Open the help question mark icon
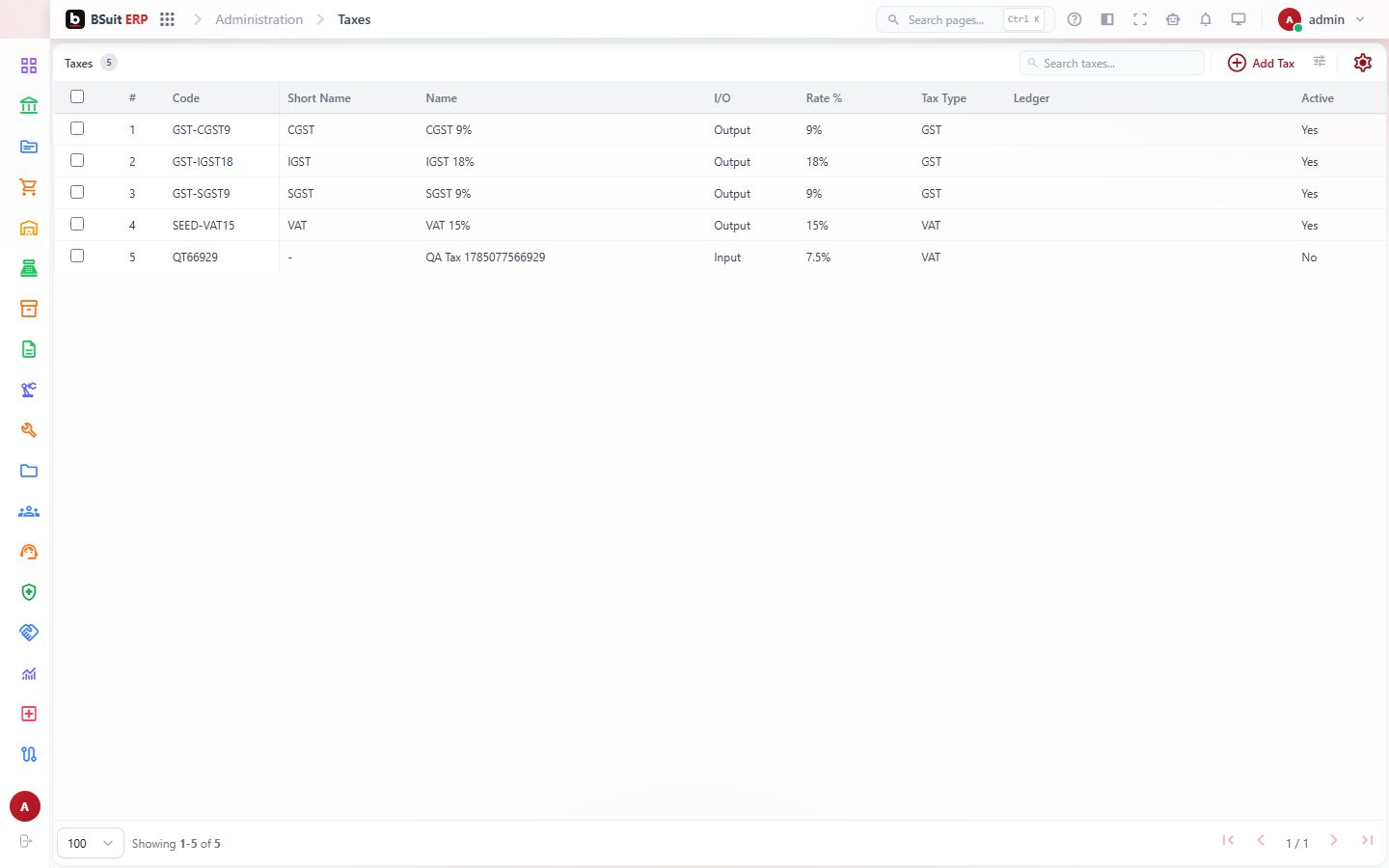The image size is (1389, 868). (1075, 19)
